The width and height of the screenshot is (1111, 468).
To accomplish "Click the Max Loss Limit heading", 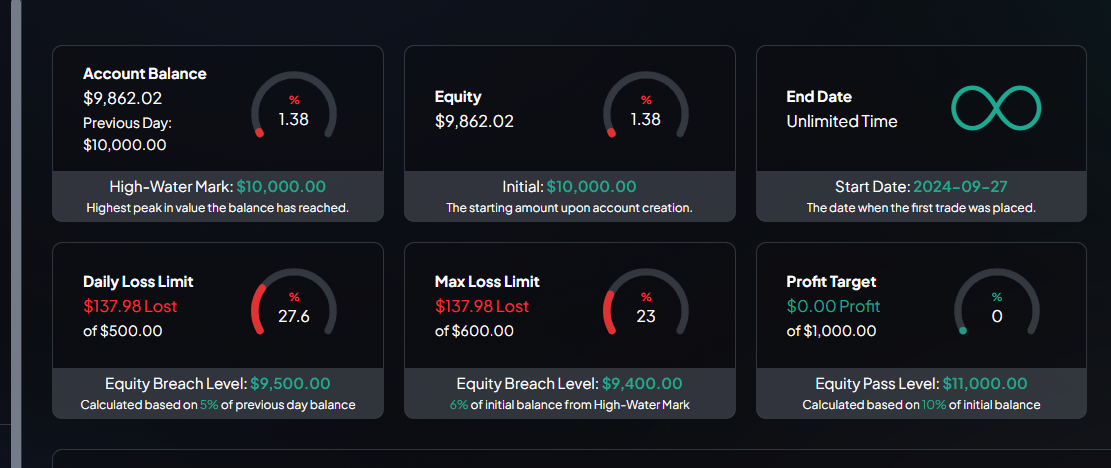I will coord(487,282).
